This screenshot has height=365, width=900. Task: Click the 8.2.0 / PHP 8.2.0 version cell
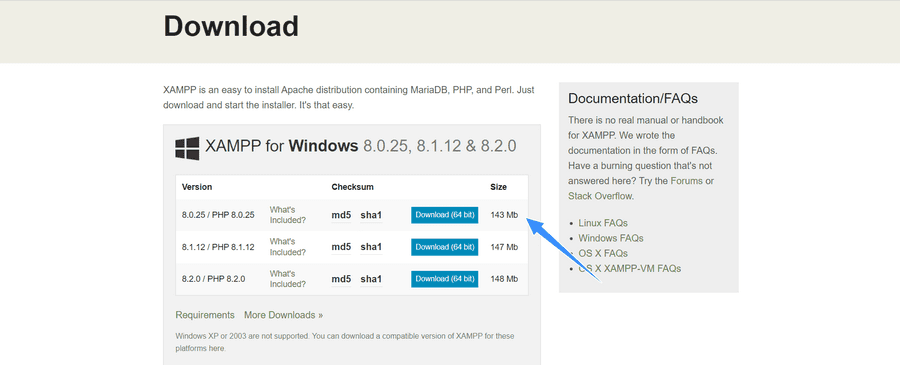214,279
